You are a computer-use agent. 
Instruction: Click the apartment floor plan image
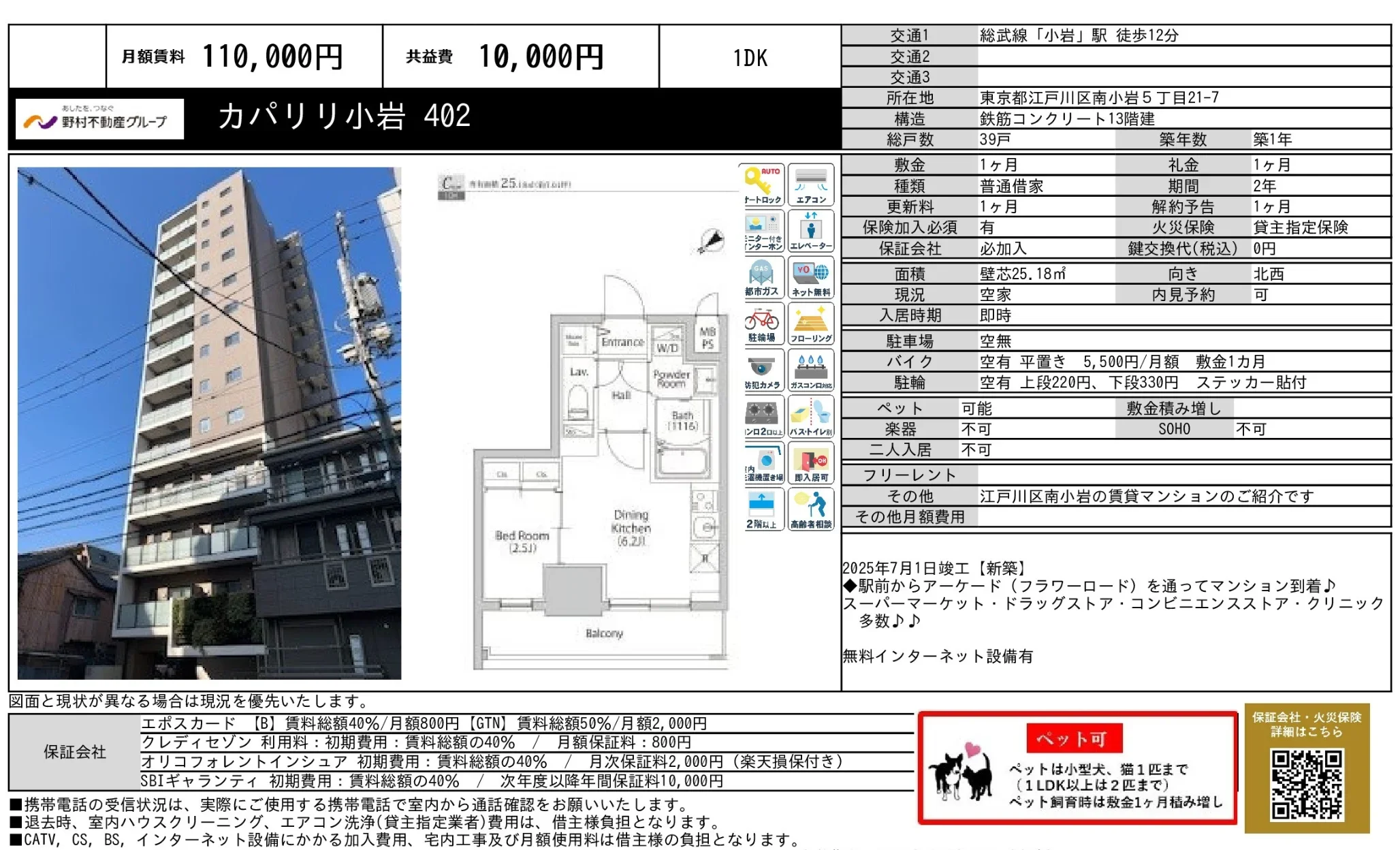599,470
